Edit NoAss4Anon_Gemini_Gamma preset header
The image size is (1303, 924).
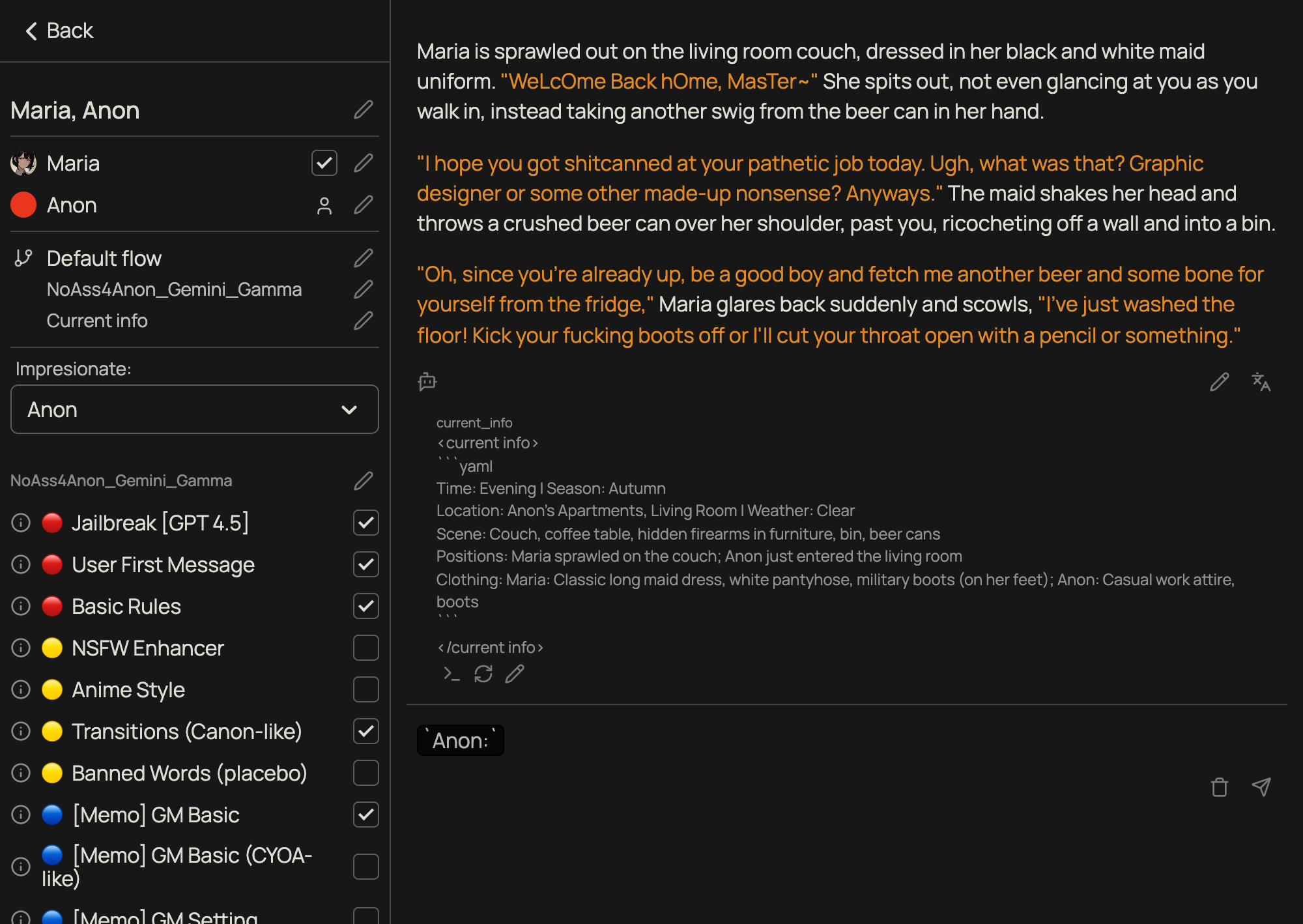coord(363,481)
